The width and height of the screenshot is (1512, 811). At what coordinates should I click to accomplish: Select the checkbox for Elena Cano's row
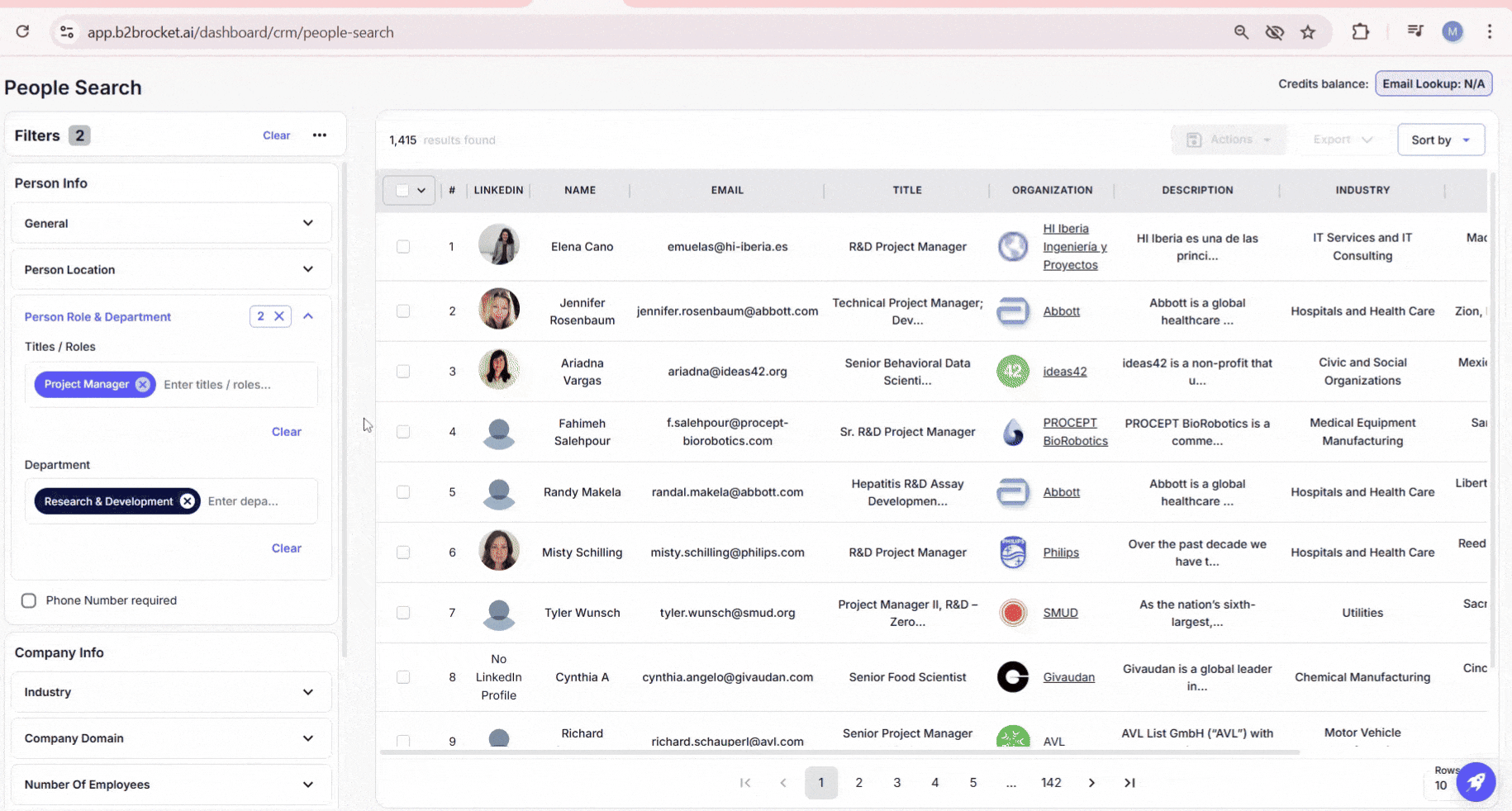[x=403, y=247]
